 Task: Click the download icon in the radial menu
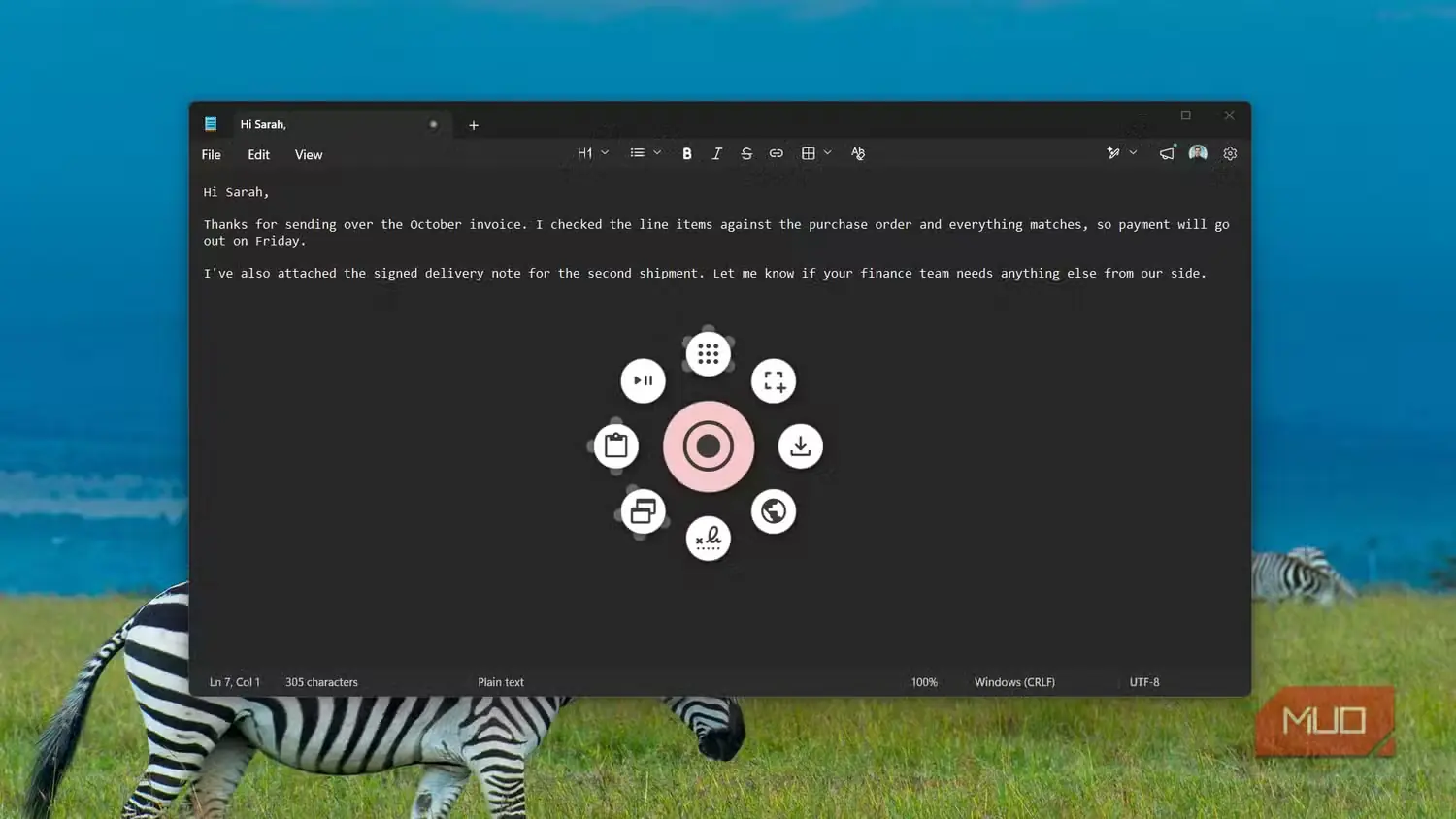[801, 446]
